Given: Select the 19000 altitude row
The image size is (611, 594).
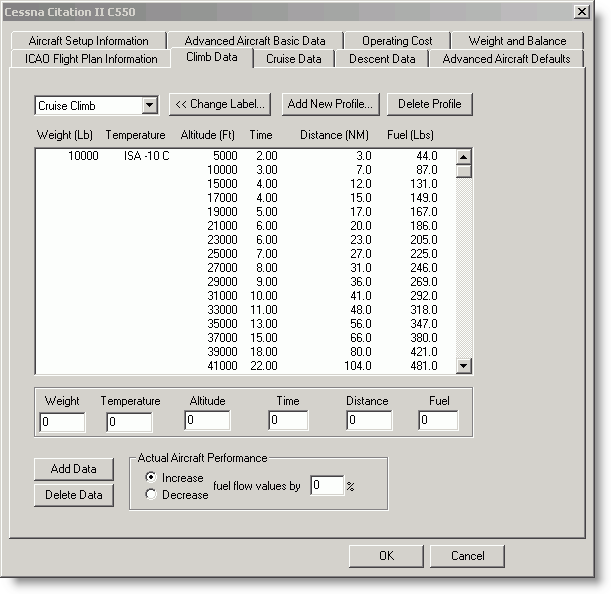Looking at the screenshot, I should coord(245,212).
